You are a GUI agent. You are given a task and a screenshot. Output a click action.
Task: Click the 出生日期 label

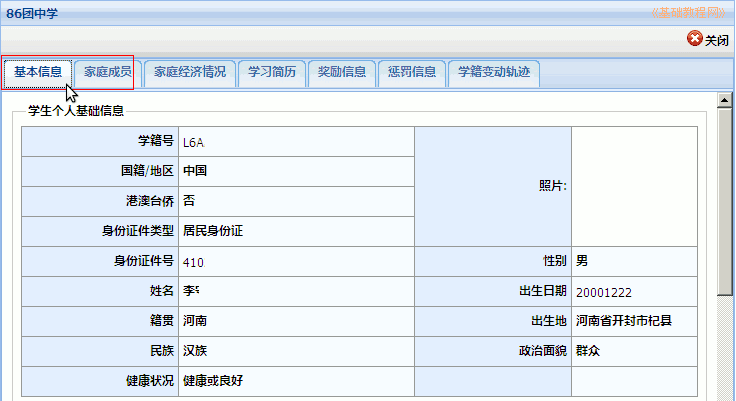click(x=543, y=291)
